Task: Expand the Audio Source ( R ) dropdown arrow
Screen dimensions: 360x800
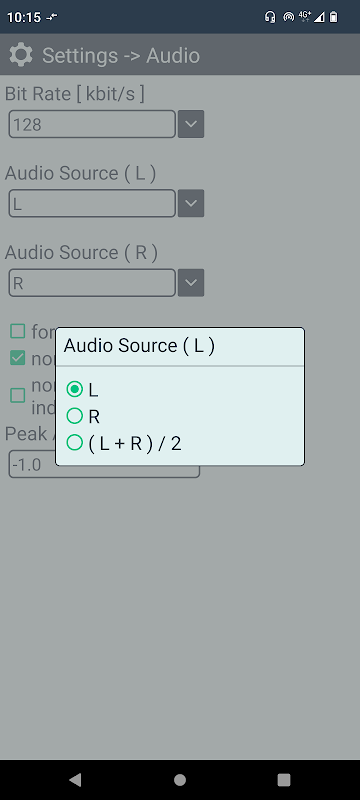Action: [191, 283]
